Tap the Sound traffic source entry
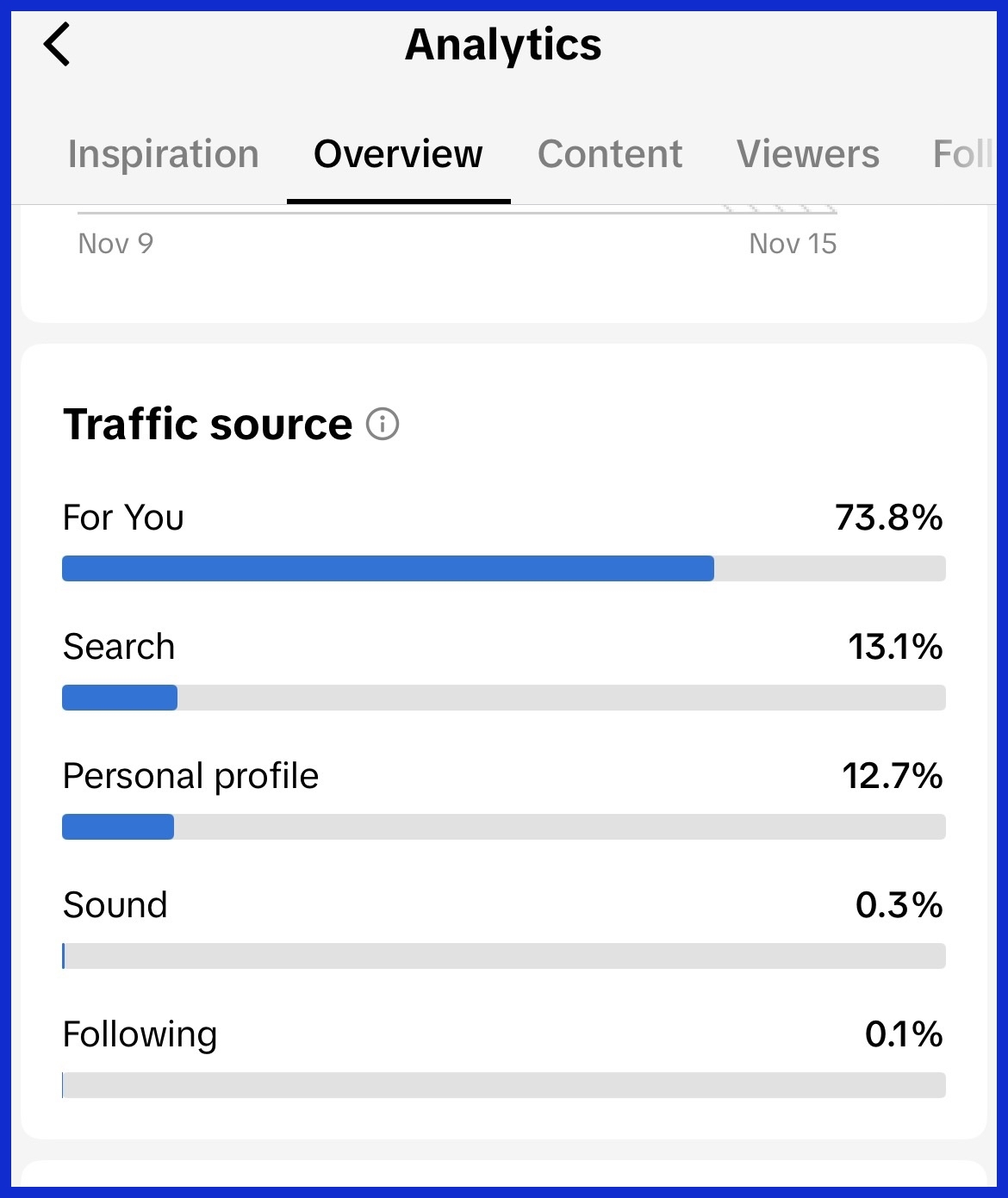This screenshot has height=1198, width=1008. [x=115, y=904]
